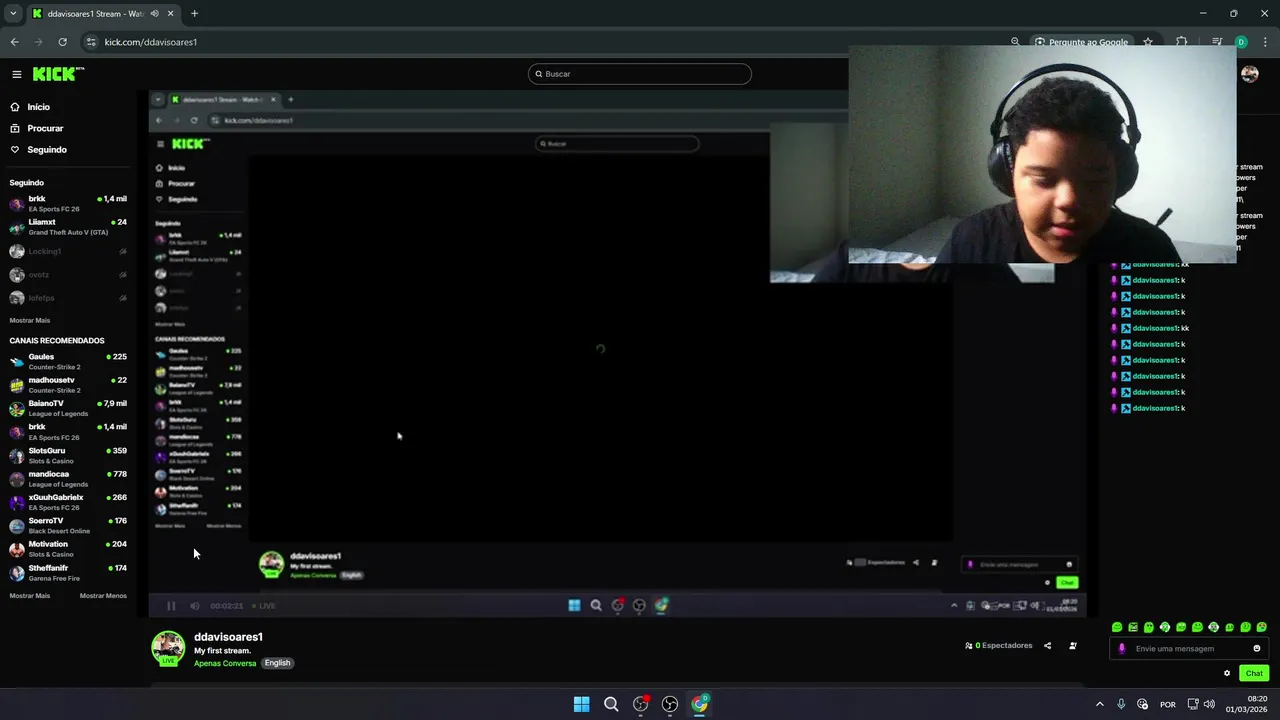Open recommended channel SoerroTV

coord(68,526)
